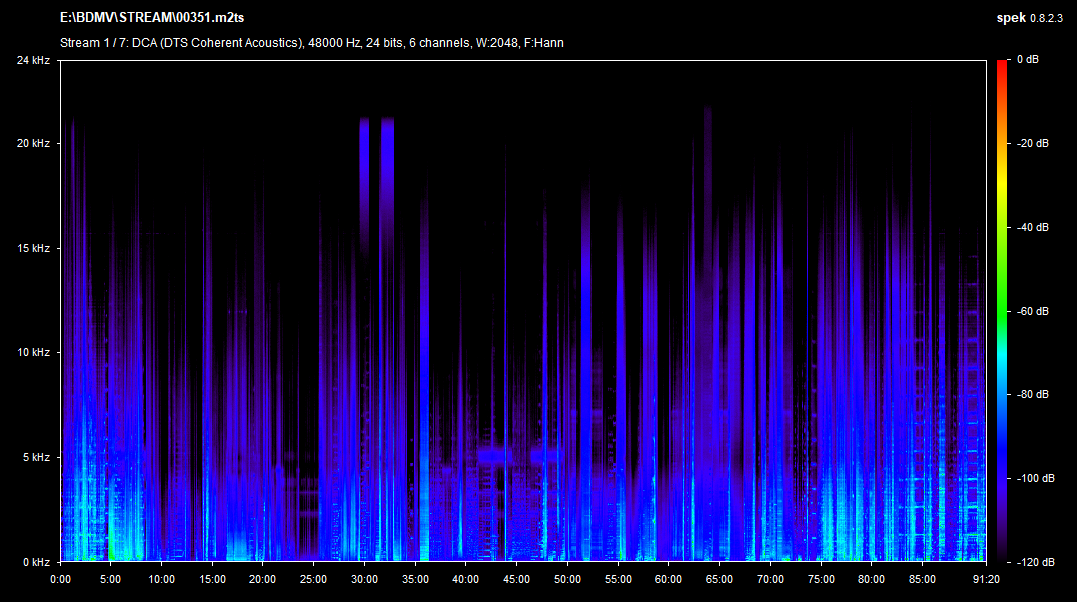Image resolution: width=1077 pixels, height=602 pixels.
Task: Select the 45:00 time axis marker
Action: pos(516,579)
